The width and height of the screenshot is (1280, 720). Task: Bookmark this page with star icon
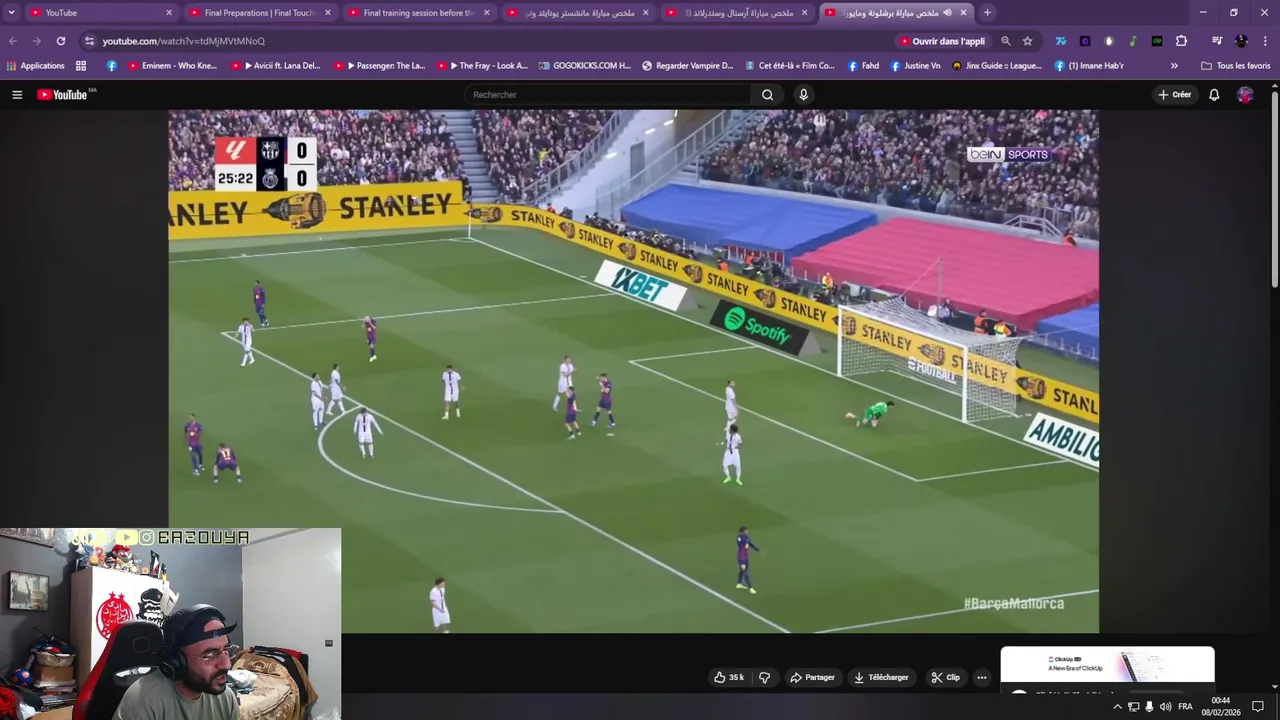coord(1027,41)
